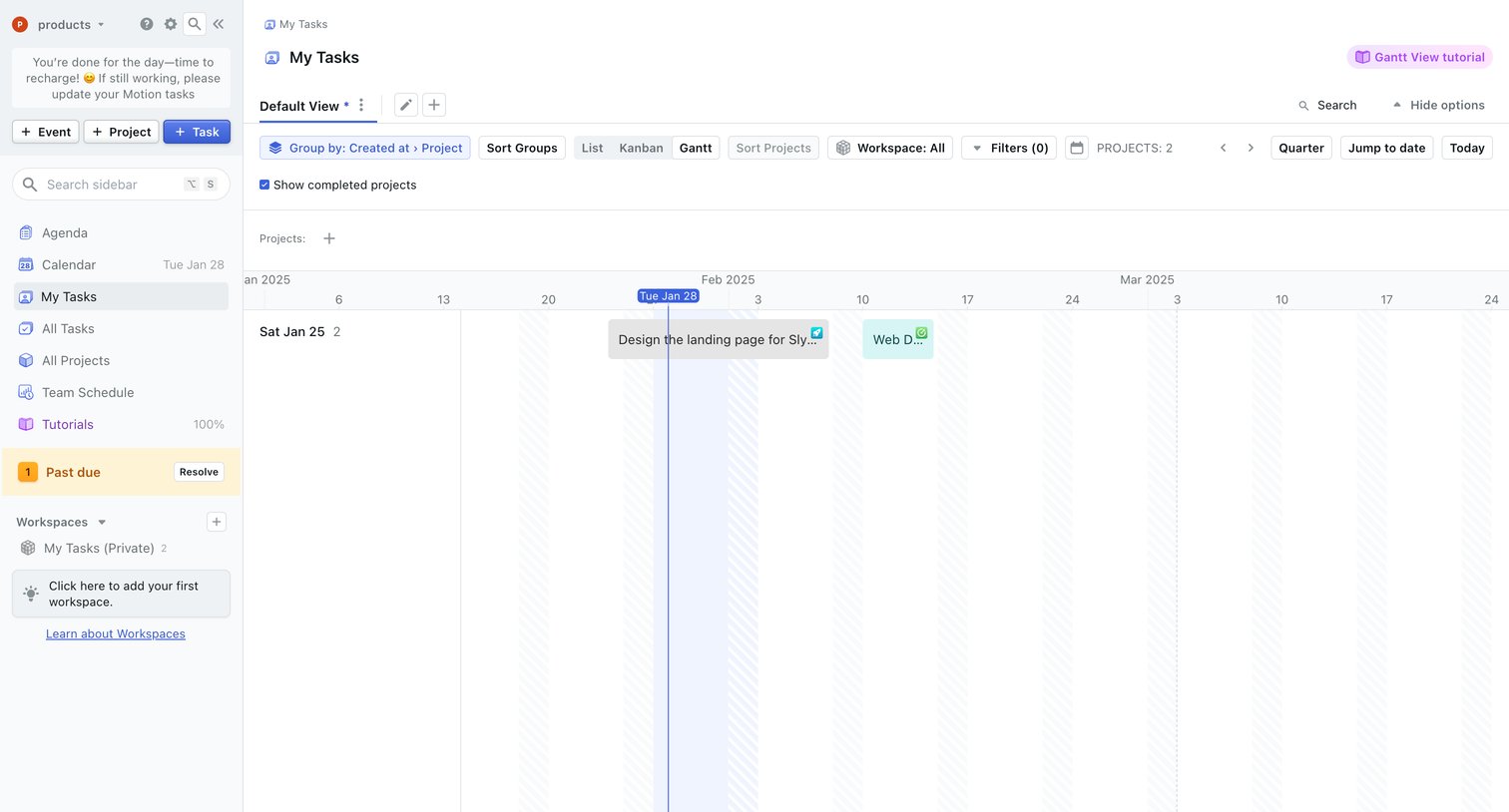Select the Web D... project bar
Screen dimensions: 1509x812
point(898,339)
